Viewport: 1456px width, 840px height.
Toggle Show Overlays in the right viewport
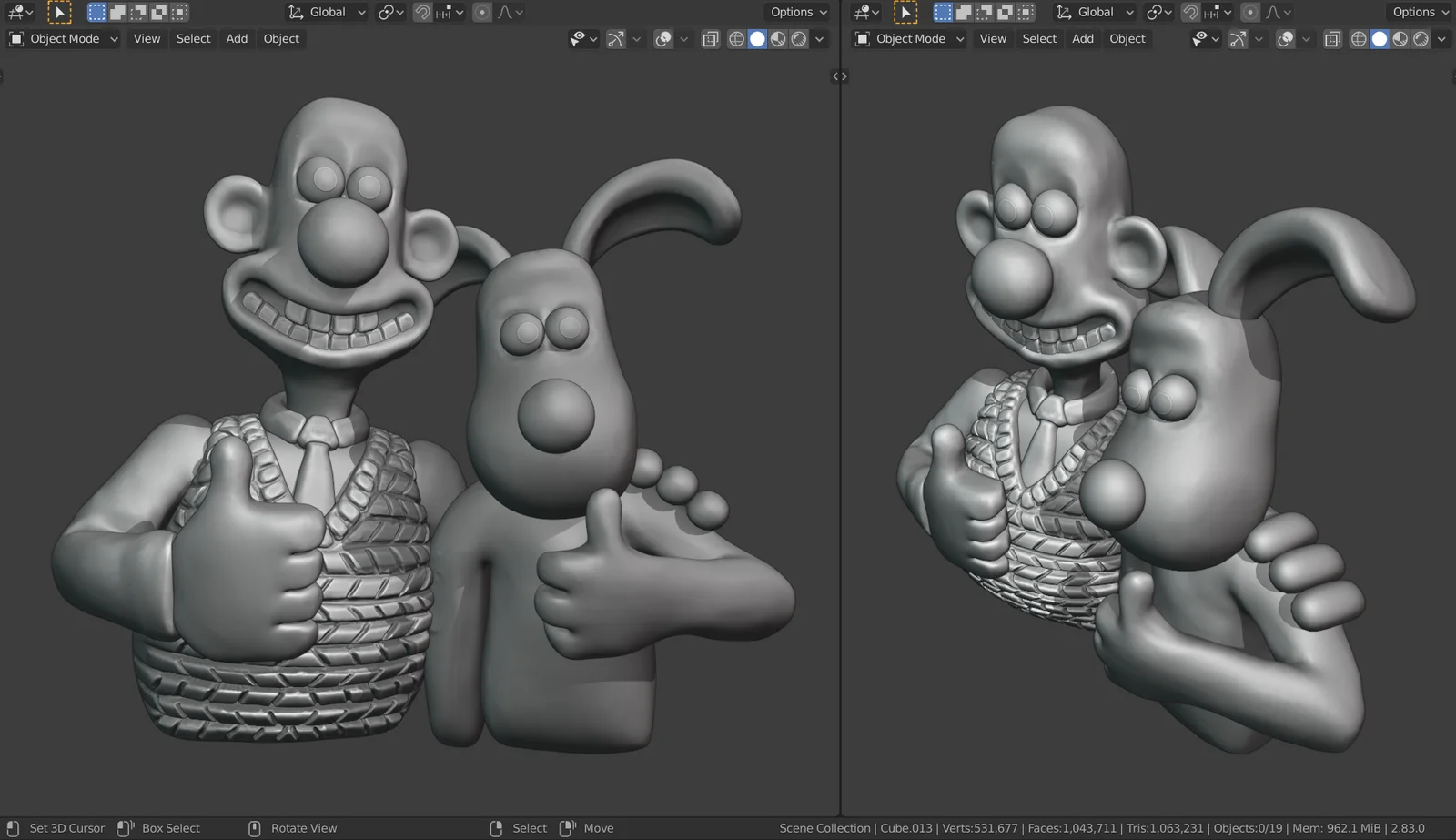pyautogui.click(x=1287, y=38)
